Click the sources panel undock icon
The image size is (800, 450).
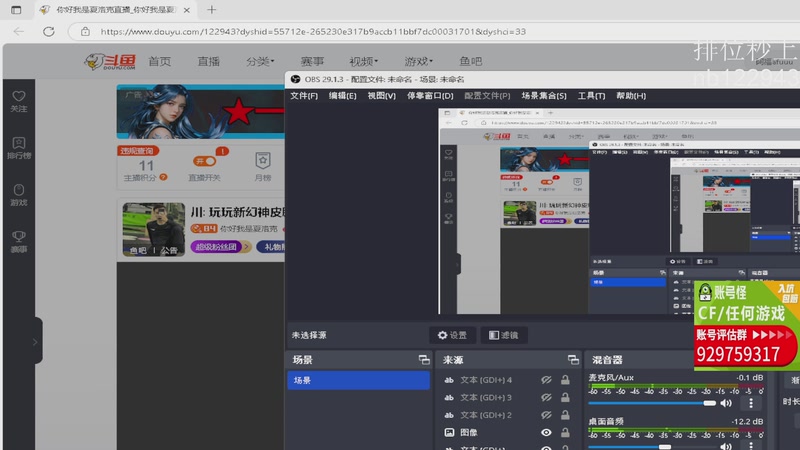(x=573, y=360)
